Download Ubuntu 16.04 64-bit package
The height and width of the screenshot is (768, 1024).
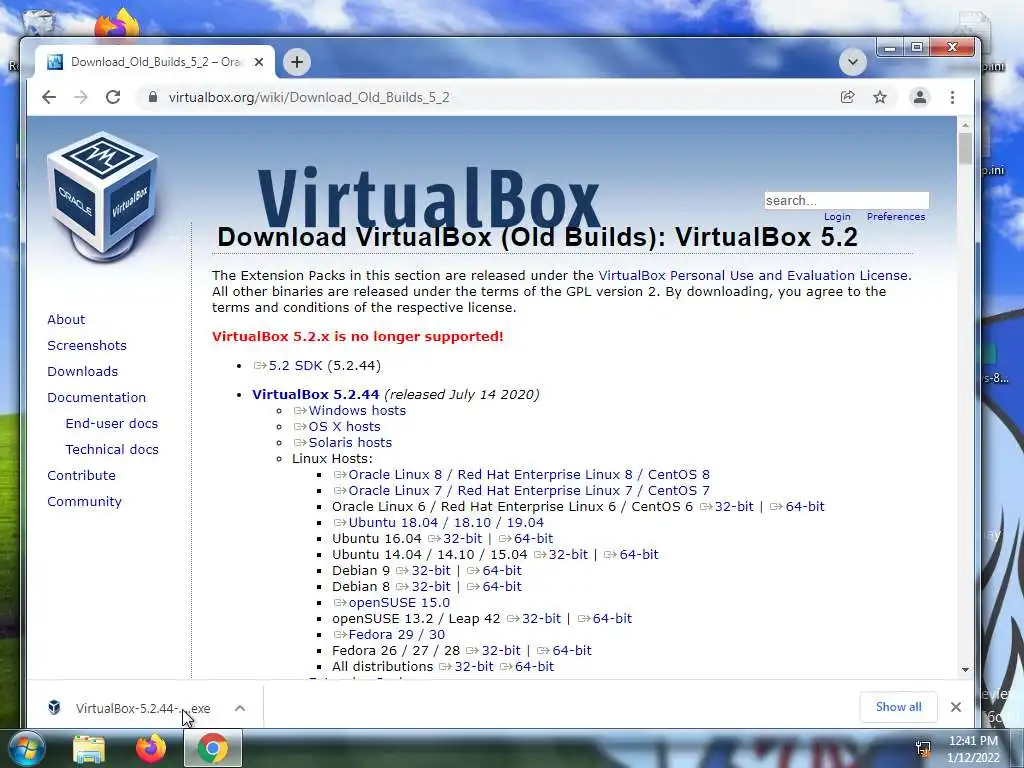(526, 539)
